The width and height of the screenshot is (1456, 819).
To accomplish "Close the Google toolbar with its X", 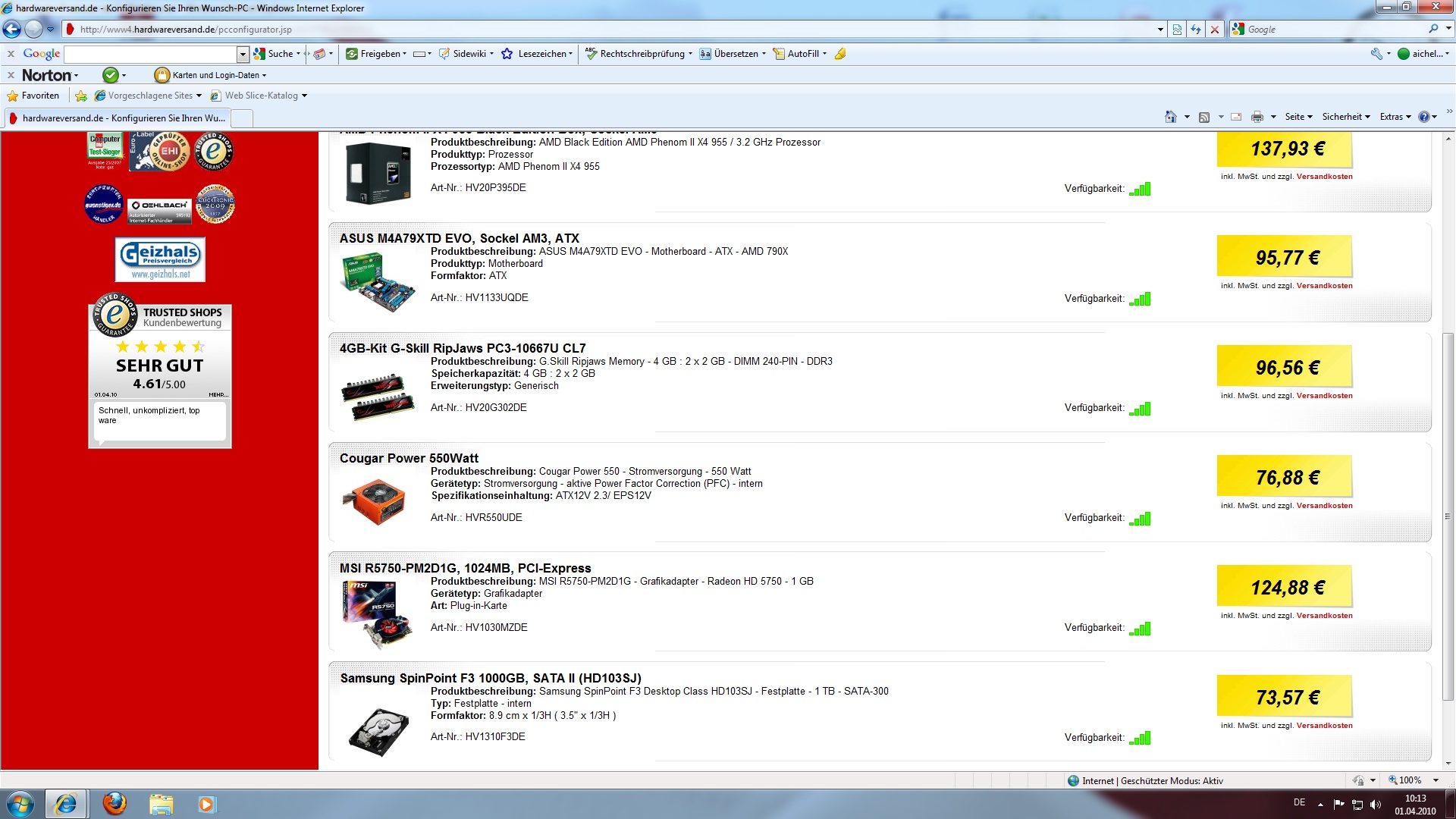I will pos(11,54).
